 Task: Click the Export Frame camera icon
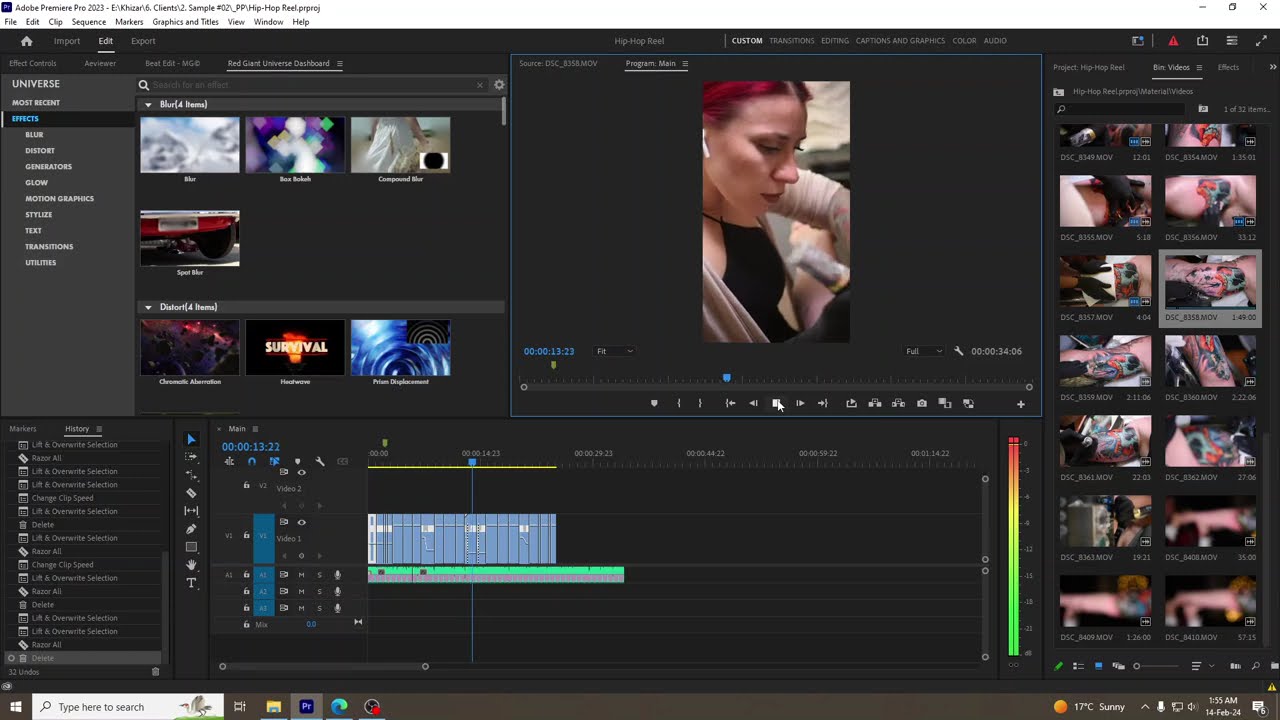coord(921,403)
